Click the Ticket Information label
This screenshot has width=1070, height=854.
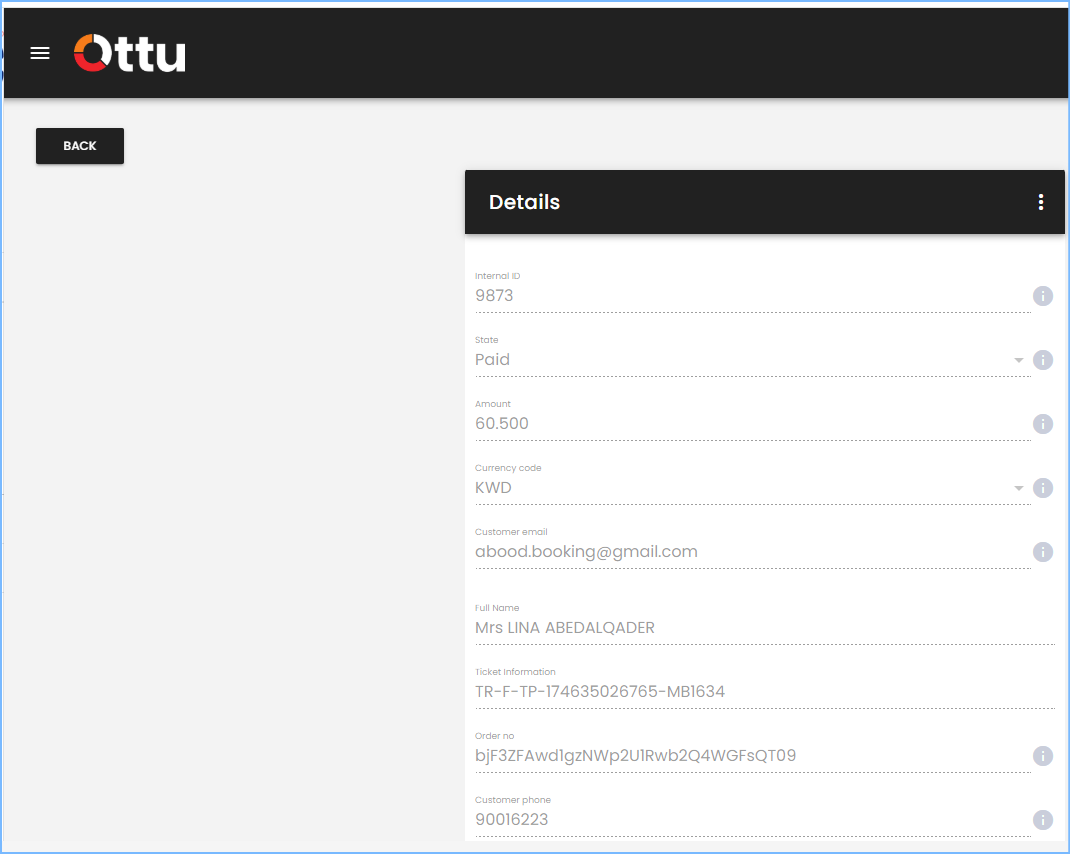point(515,672)
